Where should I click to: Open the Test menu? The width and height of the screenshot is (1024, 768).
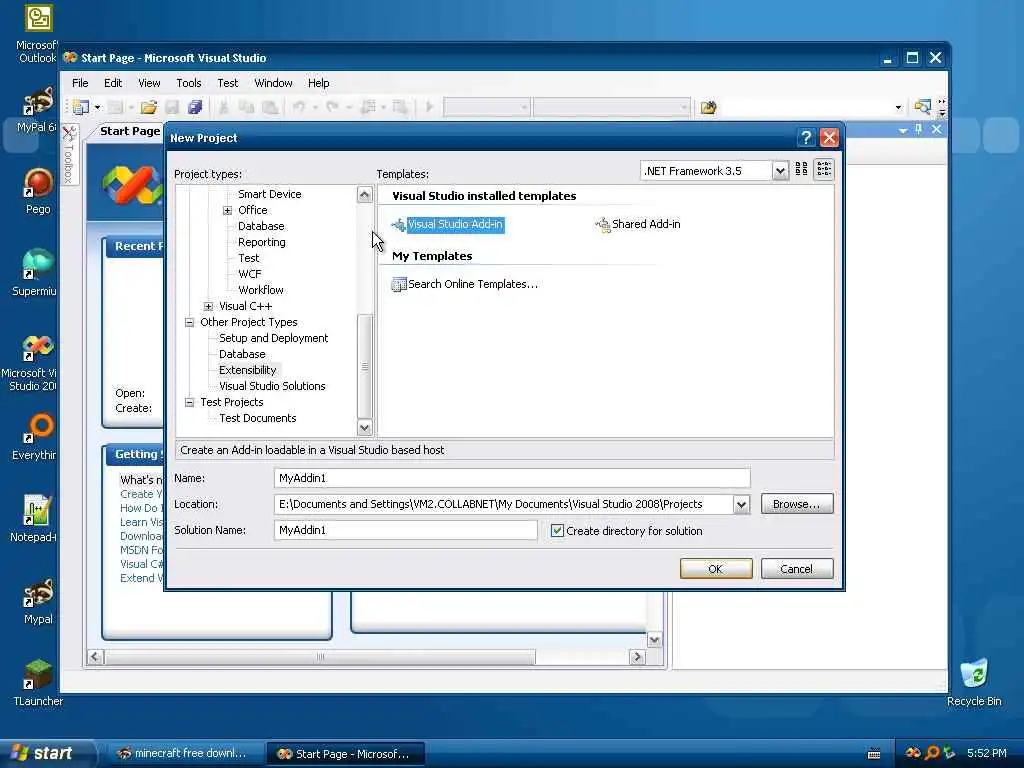[228, 83]
